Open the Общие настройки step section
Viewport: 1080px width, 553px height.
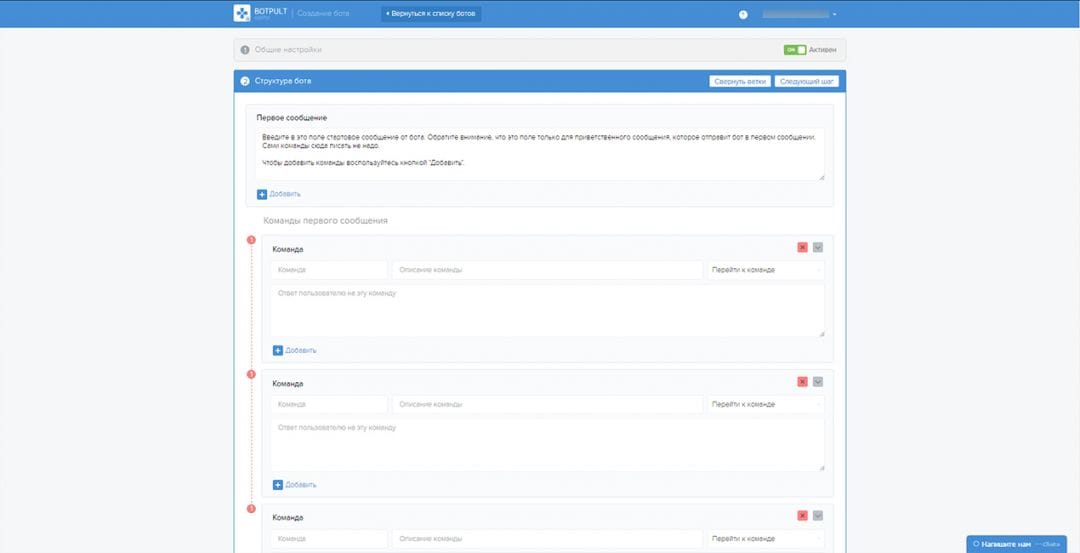point(288,50)
